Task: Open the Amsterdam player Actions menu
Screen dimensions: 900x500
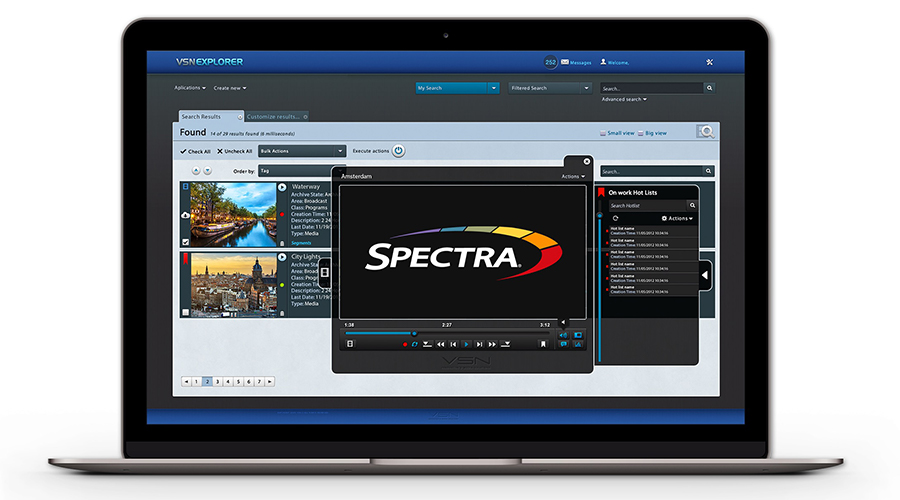Action: coord(573,177)
